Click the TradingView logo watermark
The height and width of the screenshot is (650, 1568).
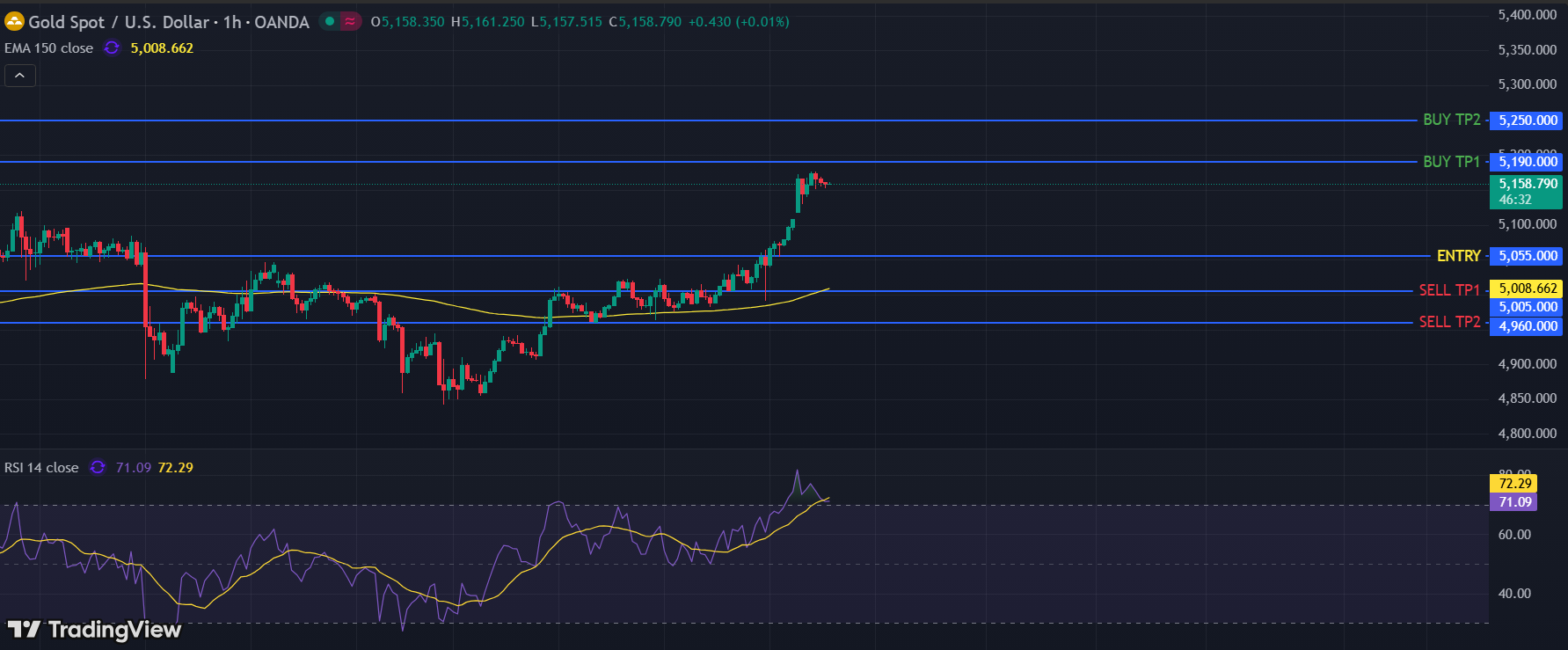coord(94,630)
